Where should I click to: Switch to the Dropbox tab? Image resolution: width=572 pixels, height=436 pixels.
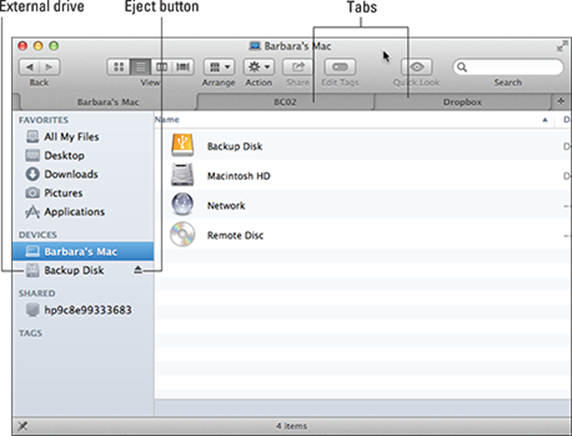coord(462,102)
